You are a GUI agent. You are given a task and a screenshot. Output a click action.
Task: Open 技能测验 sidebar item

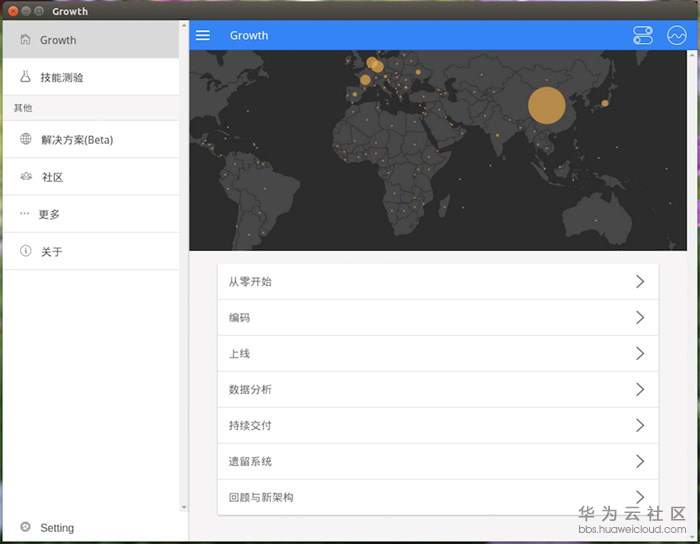tap(91, 77)
